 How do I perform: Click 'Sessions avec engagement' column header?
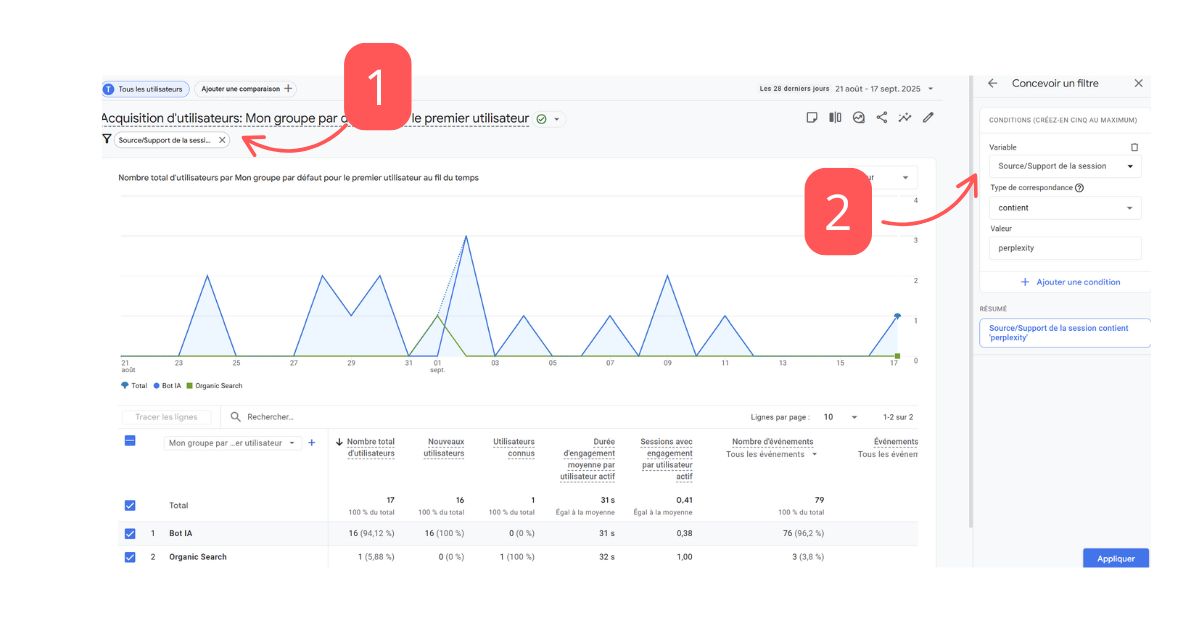666,459
